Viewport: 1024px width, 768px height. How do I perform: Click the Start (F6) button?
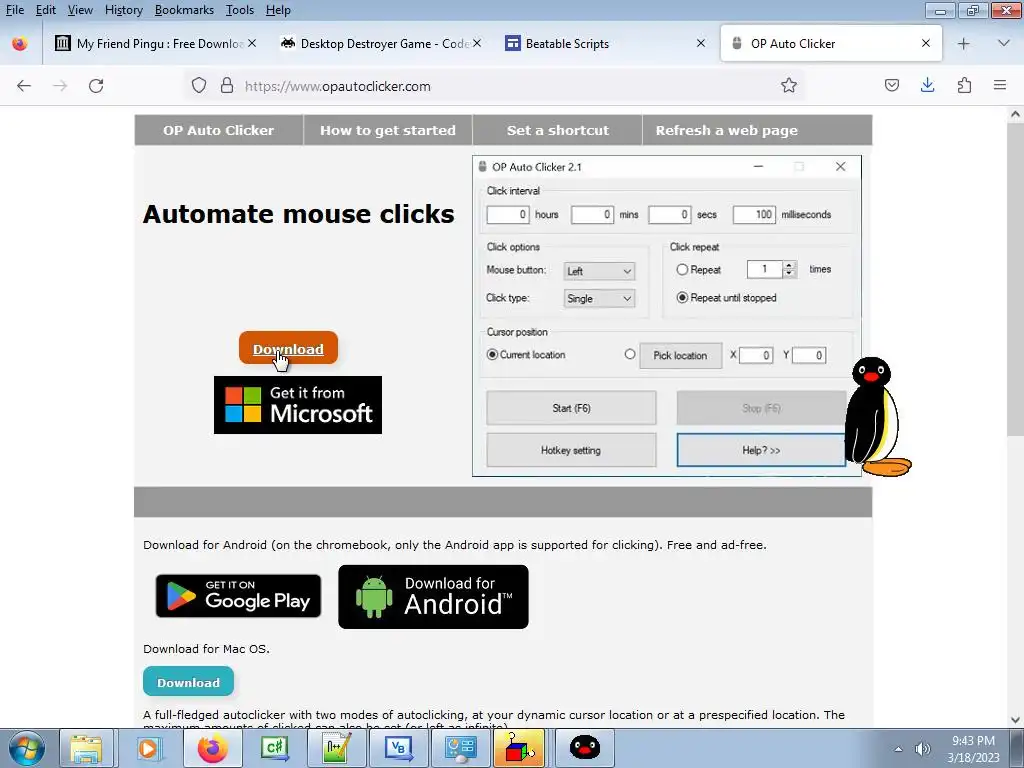[x=571, y=408]
